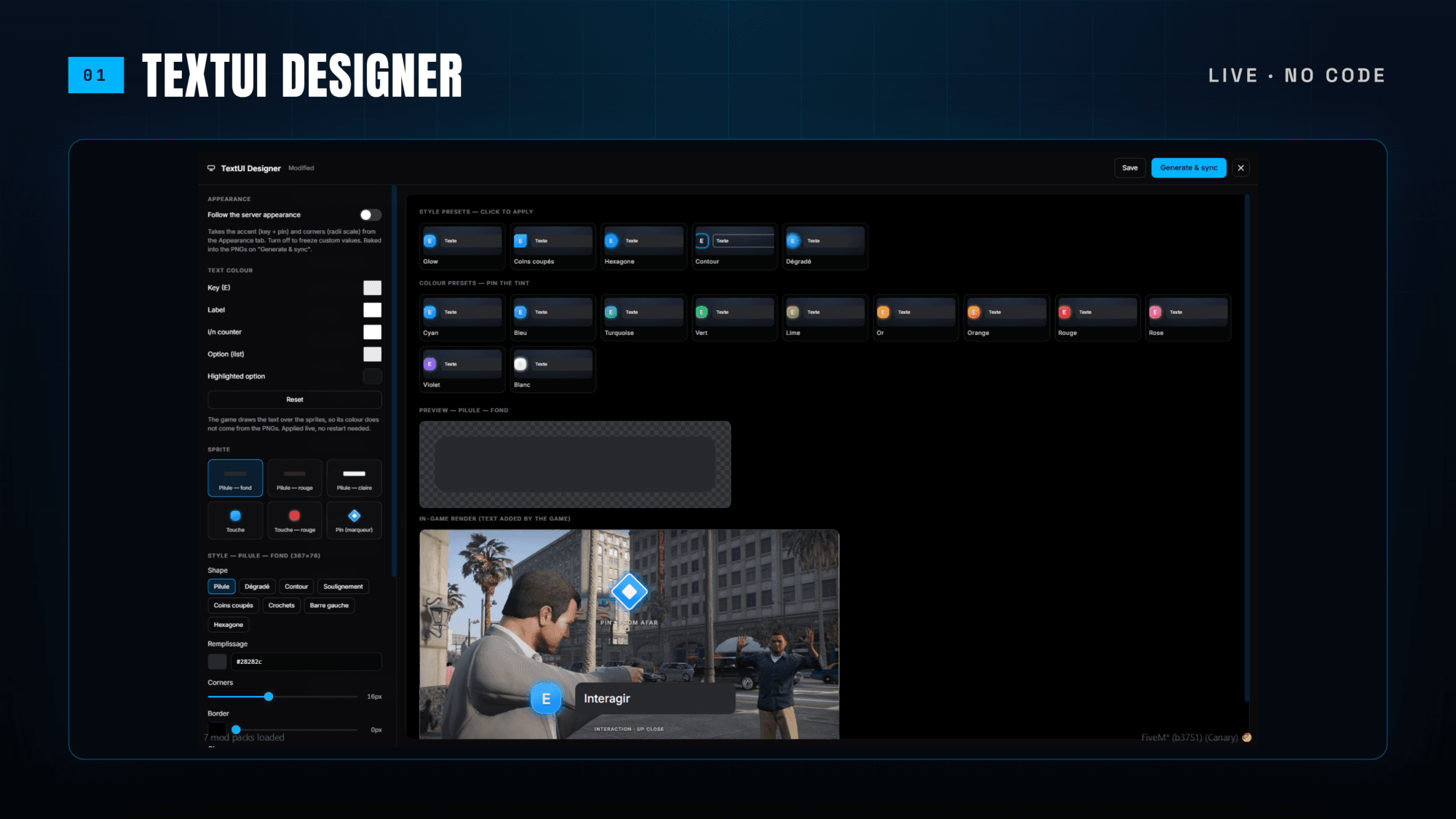Screen dimensions: 1456x819
Task: Click the Reset text colour button
Action: tap(295, 400)
